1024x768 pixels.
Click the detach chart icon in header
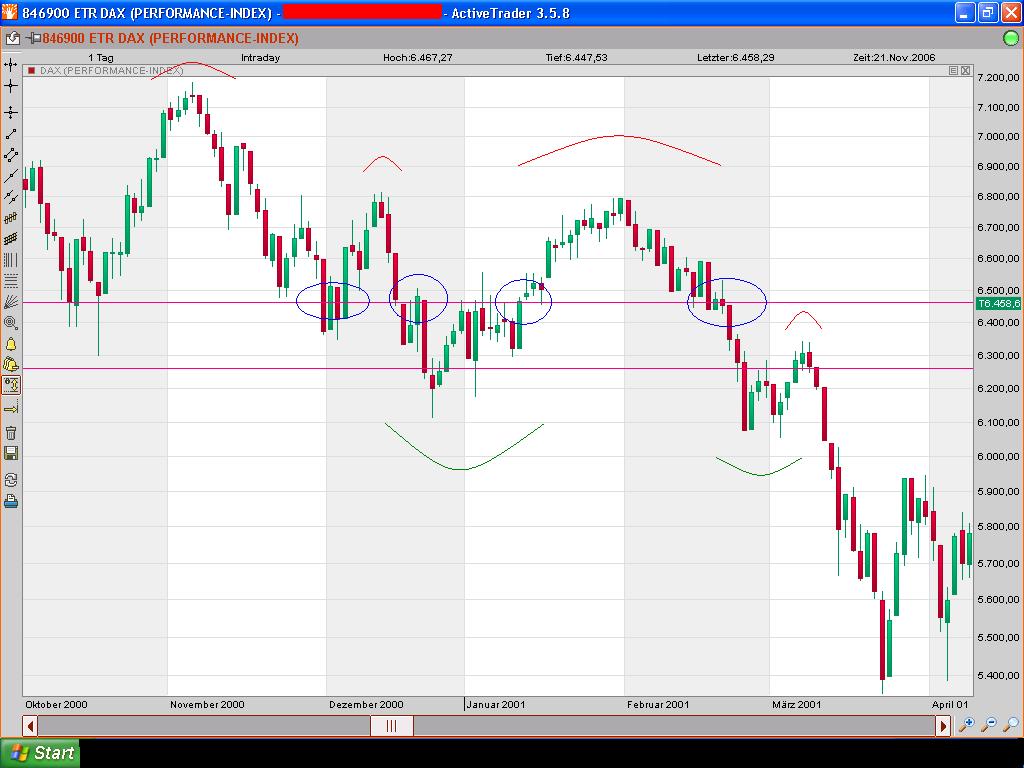click(12, 39)
